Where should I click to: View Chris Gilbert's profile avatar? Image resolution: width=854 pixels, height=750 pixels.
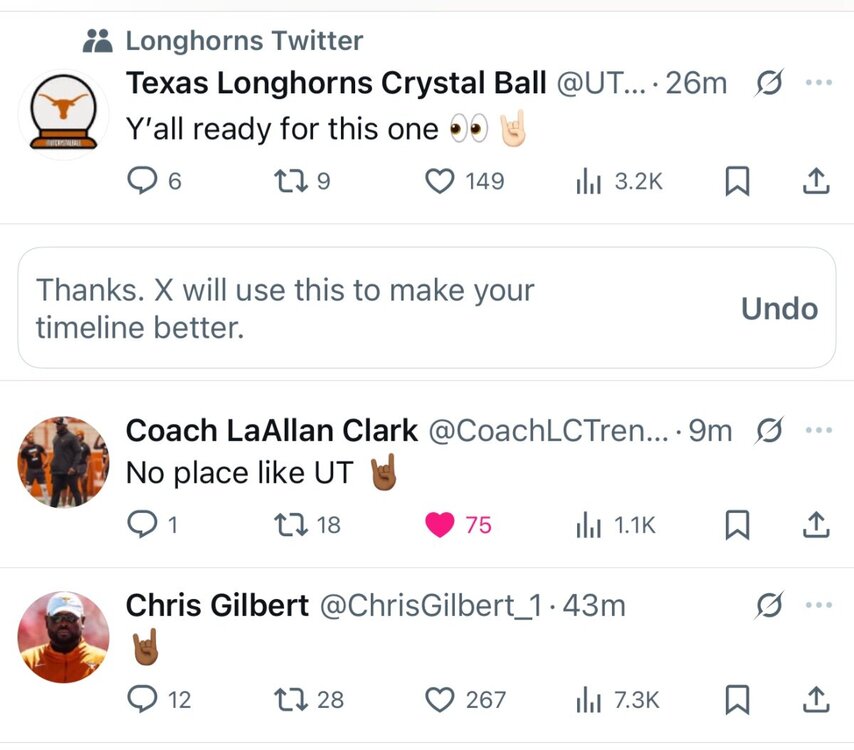coord(63,636)
